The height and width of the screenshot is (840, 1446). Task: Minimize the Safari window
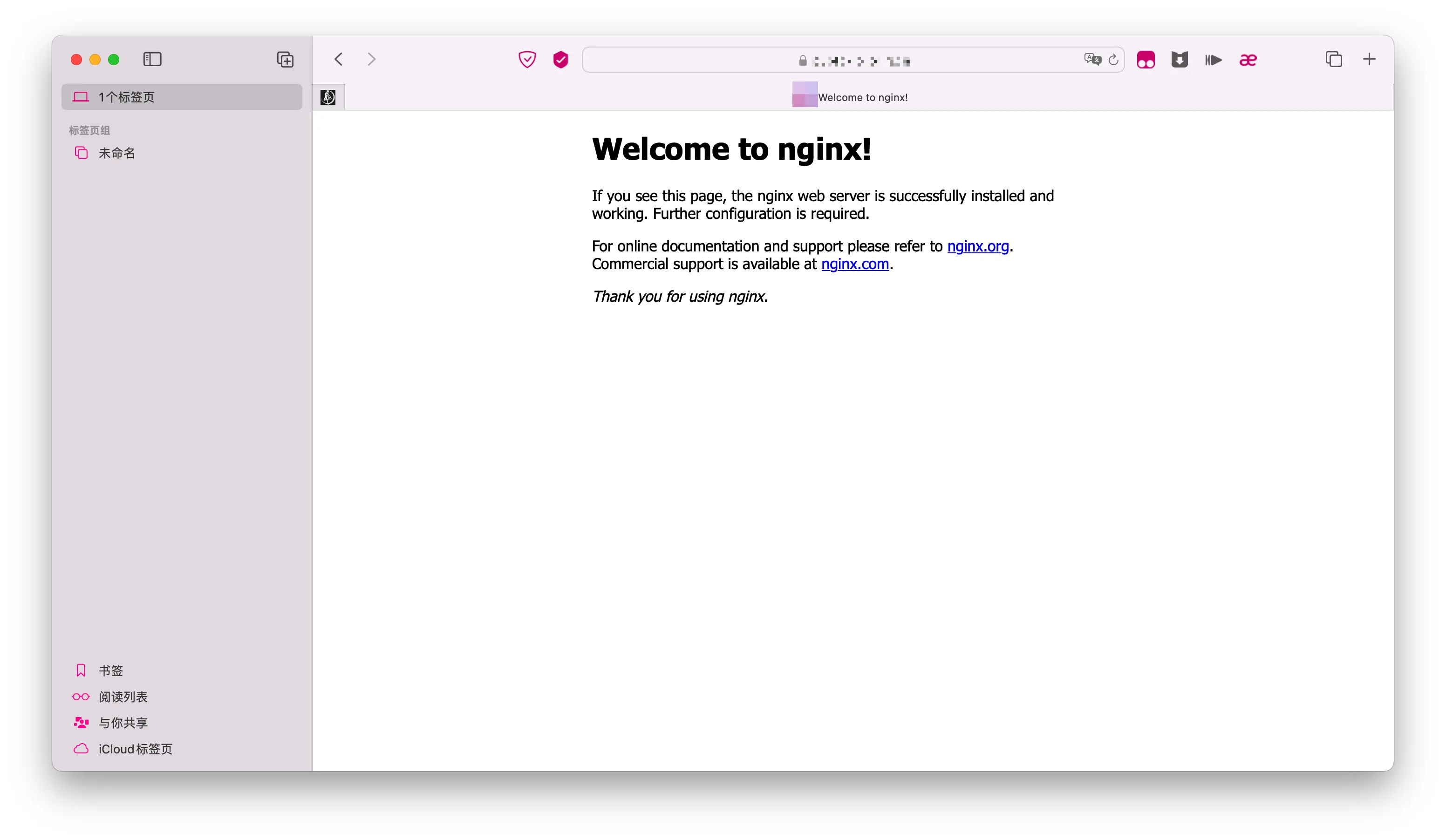pos(95,60)
